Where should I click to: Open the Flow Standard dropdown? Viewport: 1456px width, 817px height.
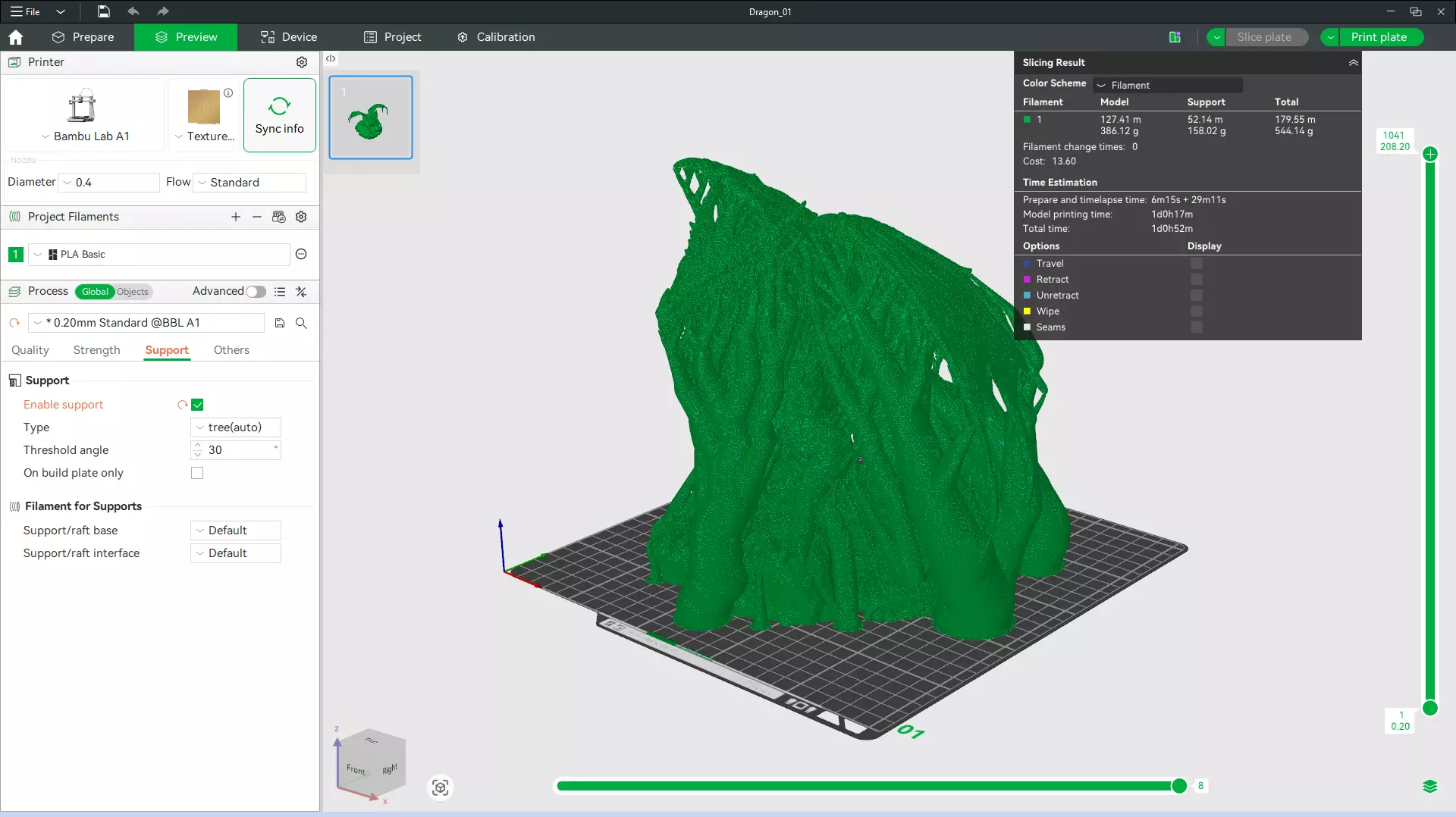tap(250, 183)
